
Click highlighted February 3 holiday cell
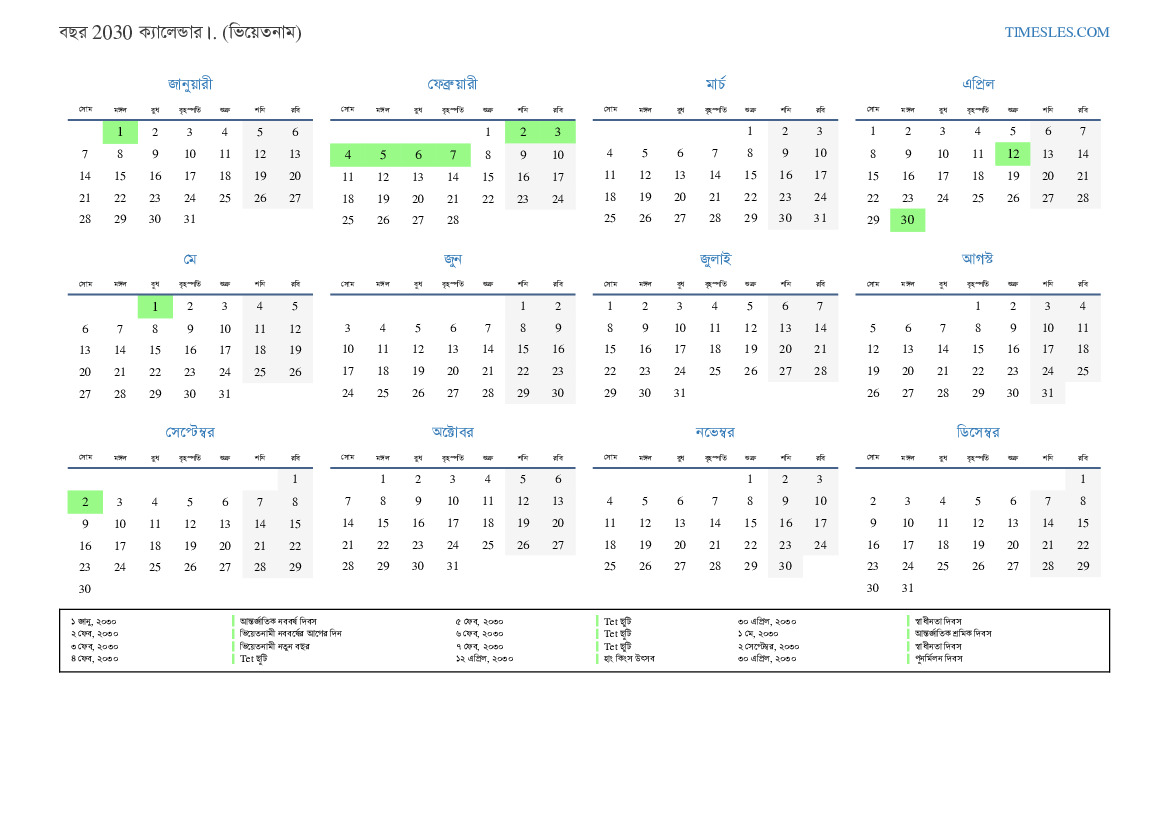[558, 132]
